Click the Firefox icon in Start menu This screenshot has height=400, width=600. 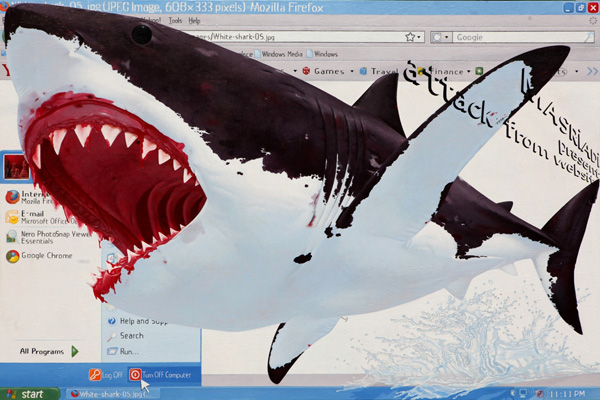pos(12,197)
